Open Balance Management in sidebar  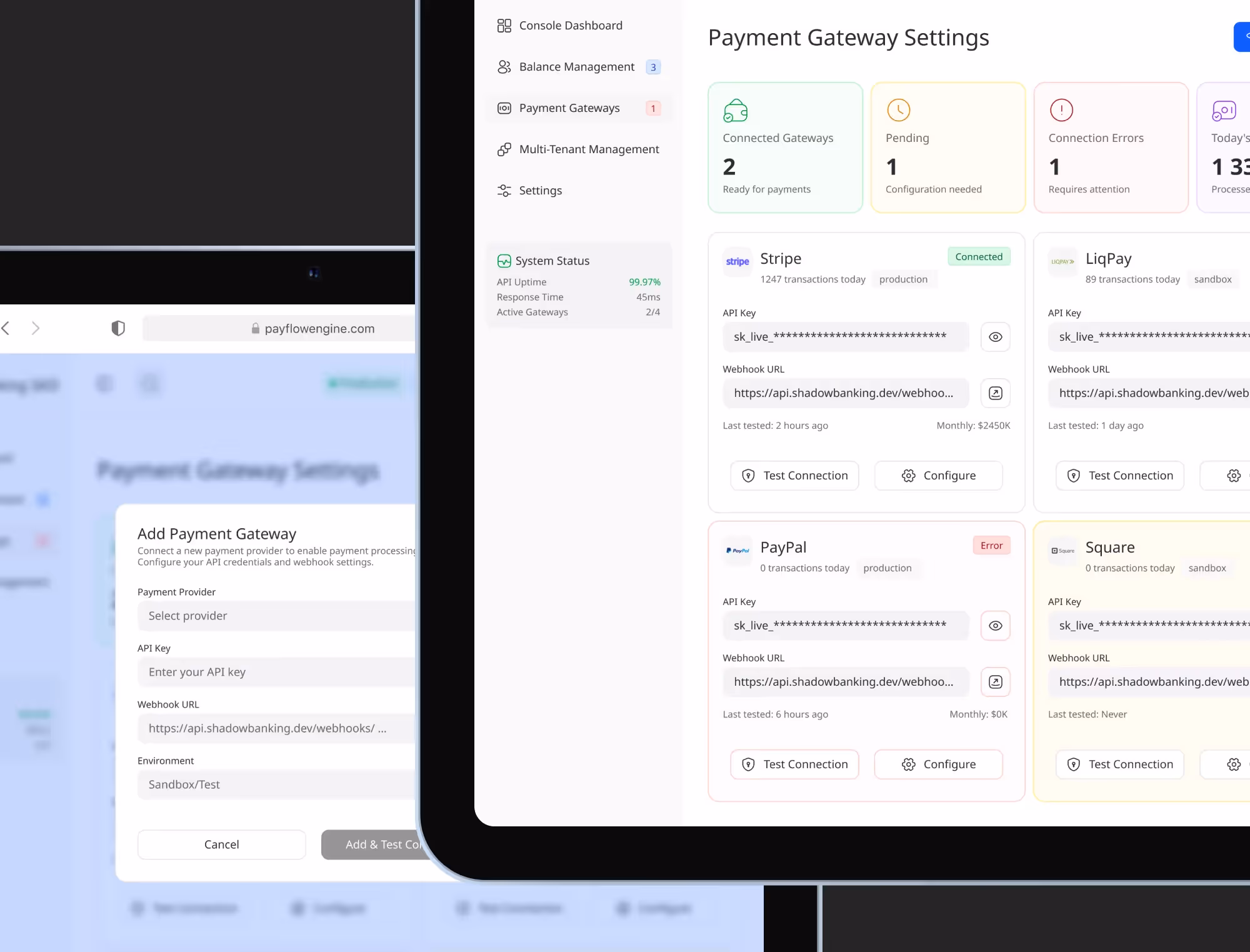(x=576, y=67)
